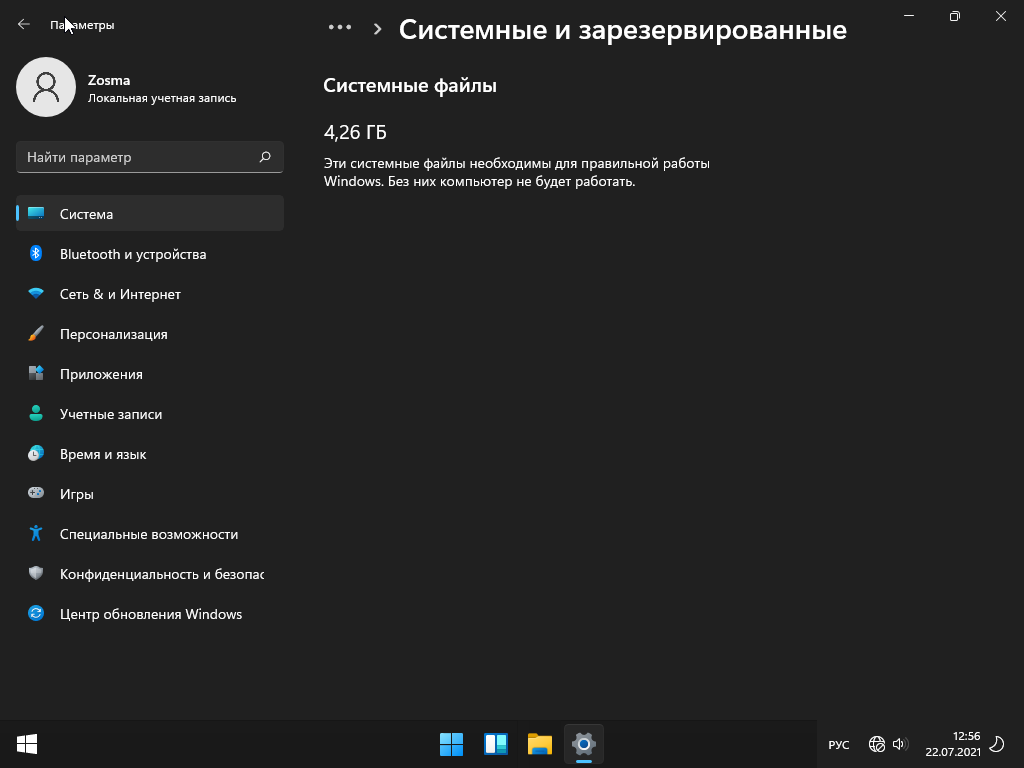Screen dimensions: 1024x768
Task: Open Учетные записи category
Action: 150,414
